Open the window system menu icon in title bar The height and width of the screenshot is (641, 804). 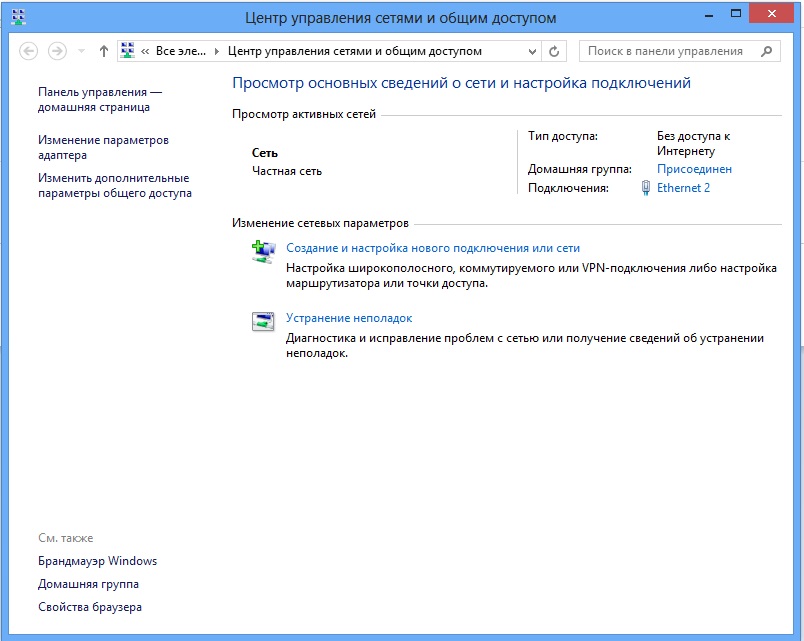(x=17, y=16)
